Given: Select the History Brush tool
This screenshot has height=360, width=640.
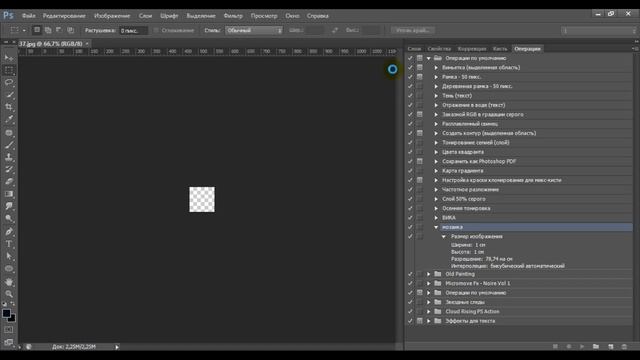Looking at the screenshot, I should pos(9,169).
